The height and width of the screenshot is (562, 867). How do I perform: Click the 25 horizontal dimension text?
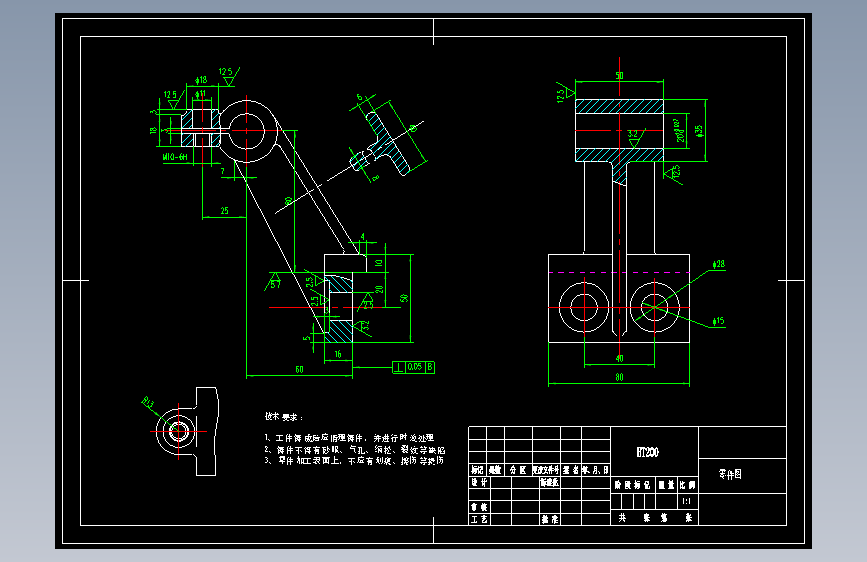click(x=224, y=211)
